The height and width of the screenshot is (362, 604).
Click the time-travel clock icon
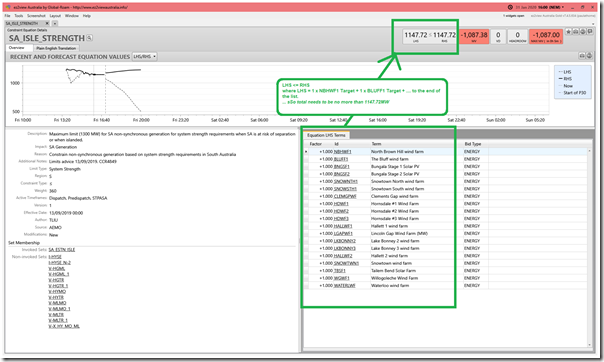click(510, 7)
